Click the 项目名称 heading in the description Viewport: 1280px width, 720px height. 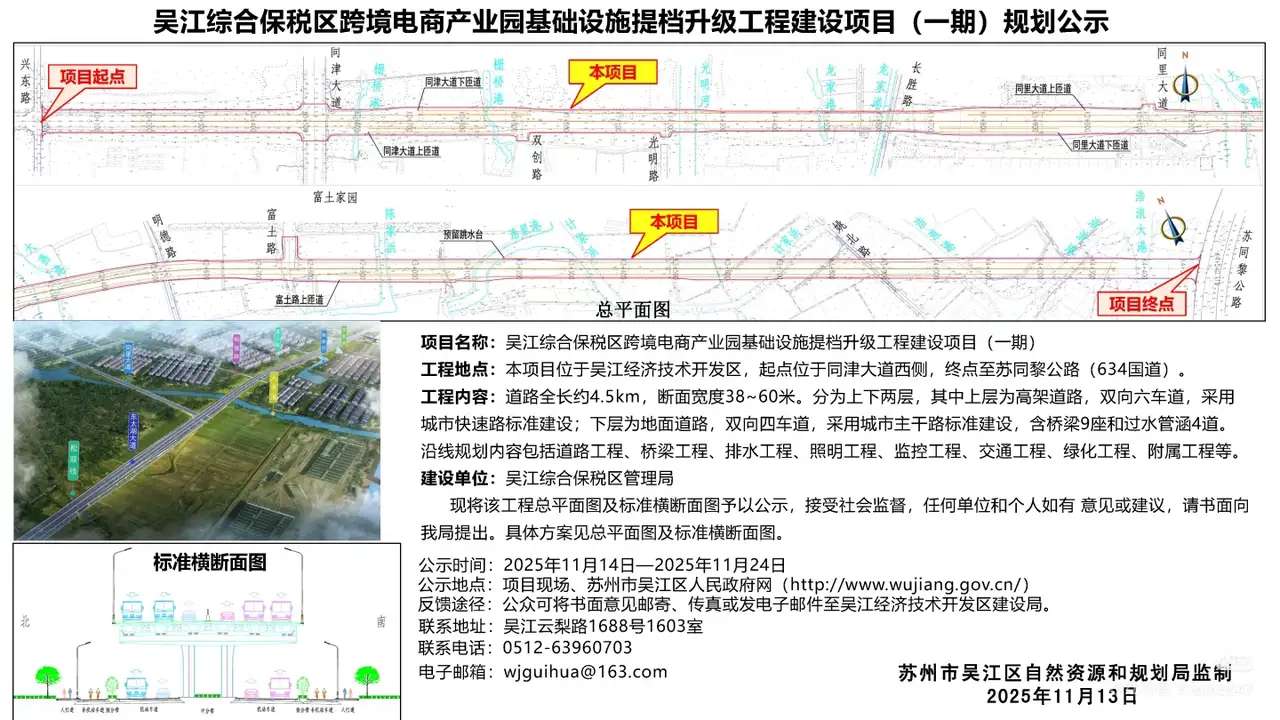coord(458,341)
